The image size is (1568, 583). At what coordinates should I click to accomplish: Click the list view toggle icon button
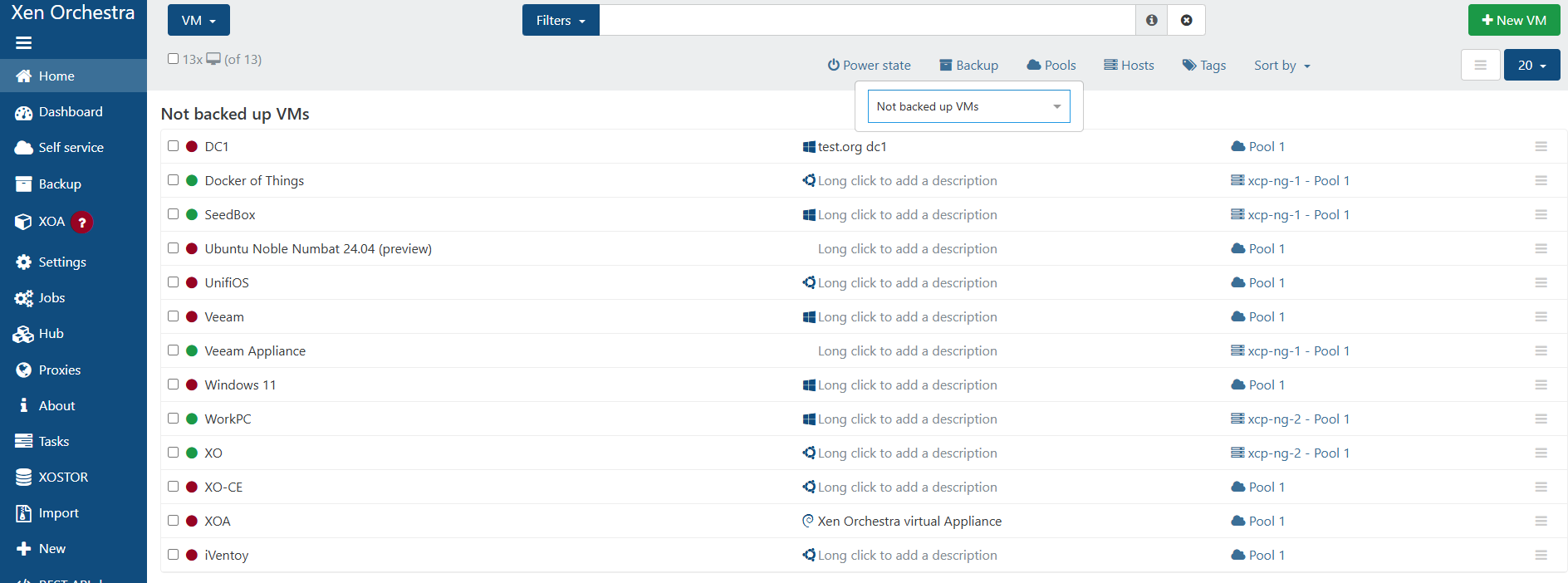[x=1480, y=65]
